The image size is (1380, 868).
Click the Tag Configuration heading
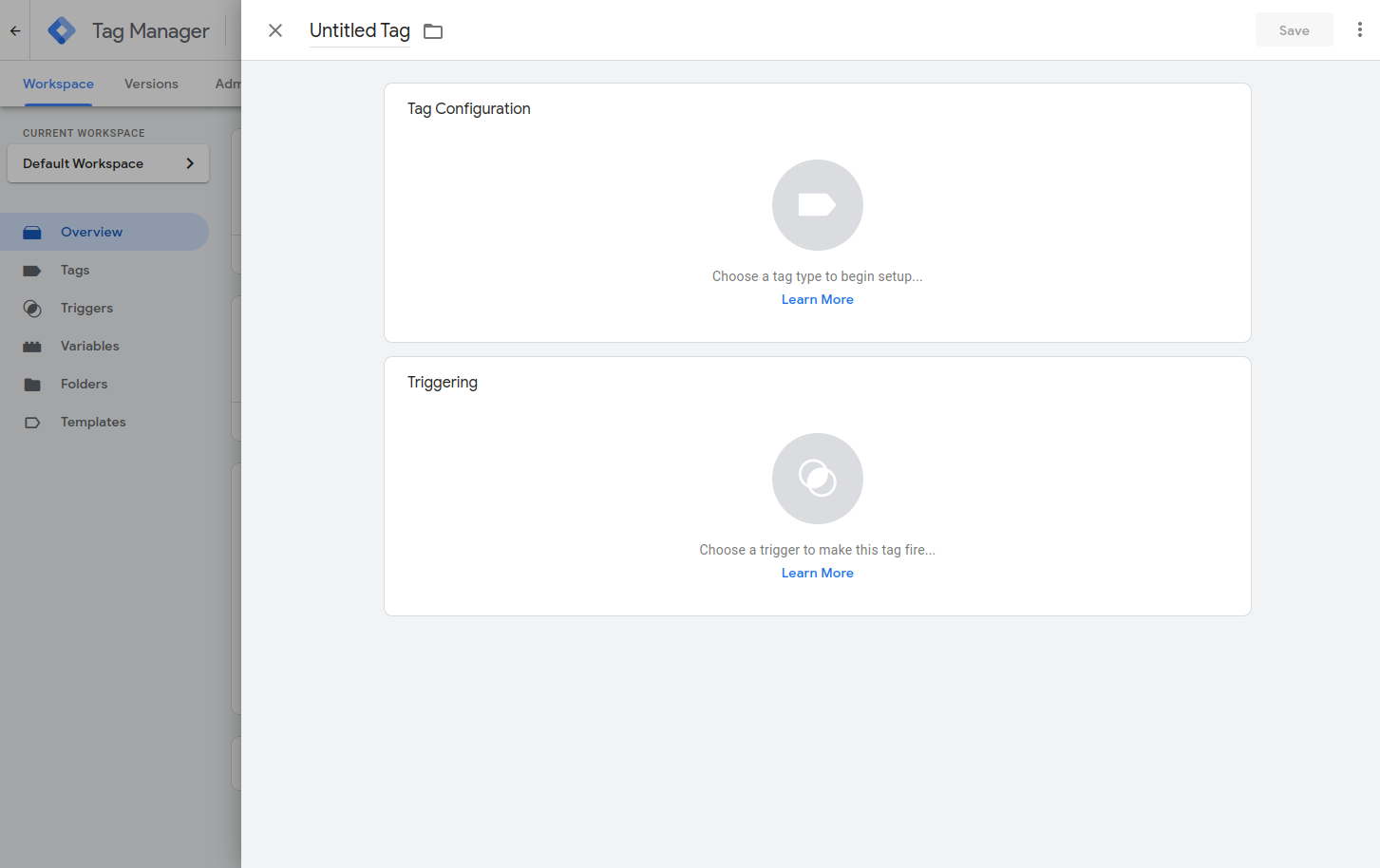(x=469, y=108)
